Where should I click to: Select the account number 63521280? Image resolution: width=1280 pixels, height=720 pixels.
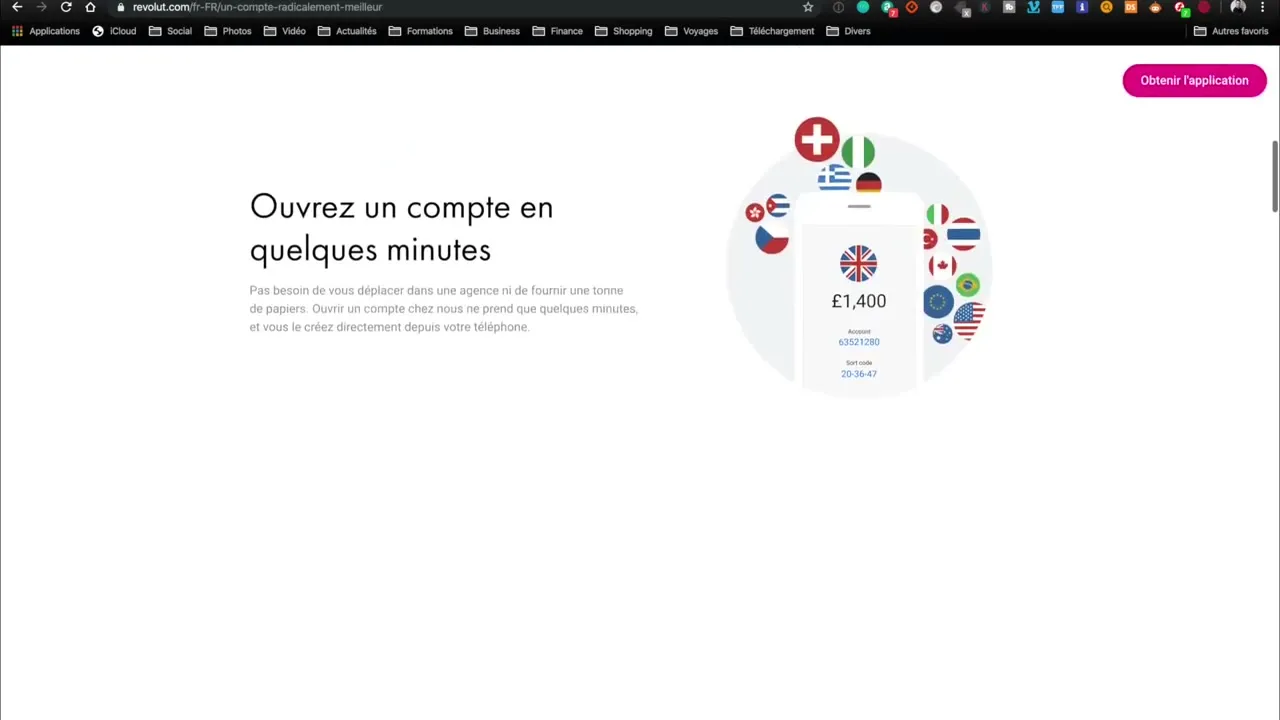pyautogui.click(x=858, y=342)
